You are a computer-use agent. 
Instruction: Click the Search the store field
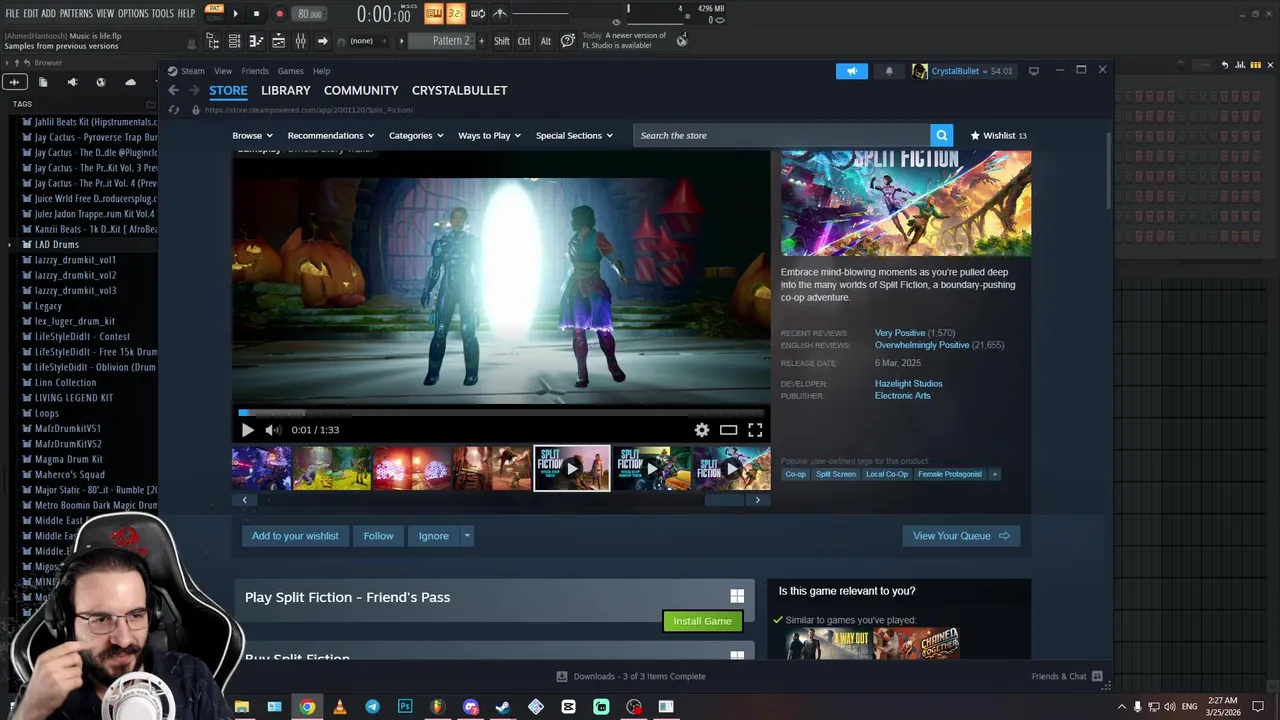click(782, 135)
